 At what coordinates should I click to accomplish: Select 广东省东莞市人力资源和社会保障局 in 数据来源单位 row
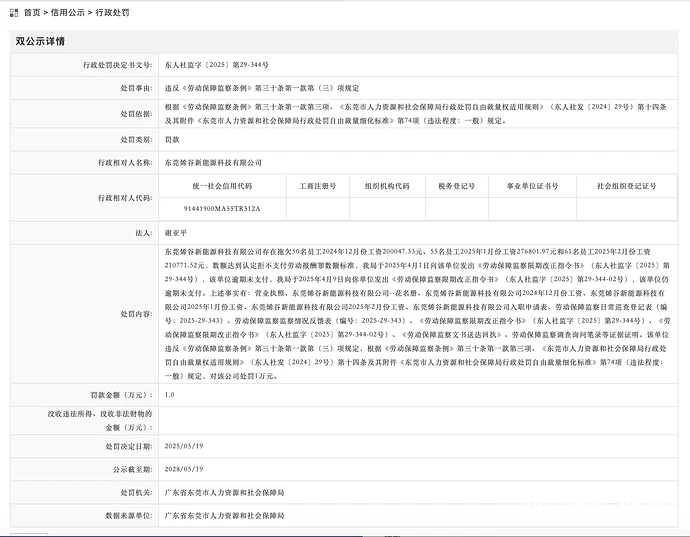pos(224,515)
